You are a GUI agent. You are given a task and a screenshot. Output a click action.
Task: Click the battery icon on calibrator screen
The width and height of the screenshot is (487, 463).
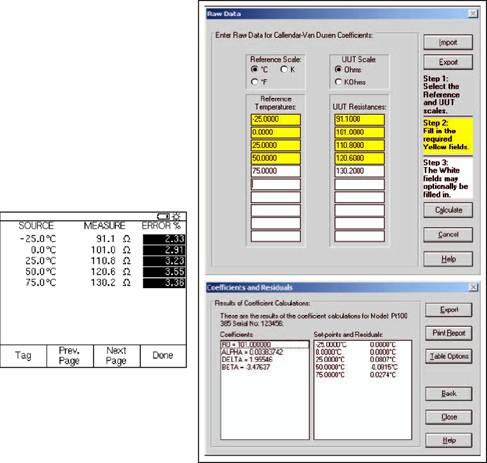point(163,217)
